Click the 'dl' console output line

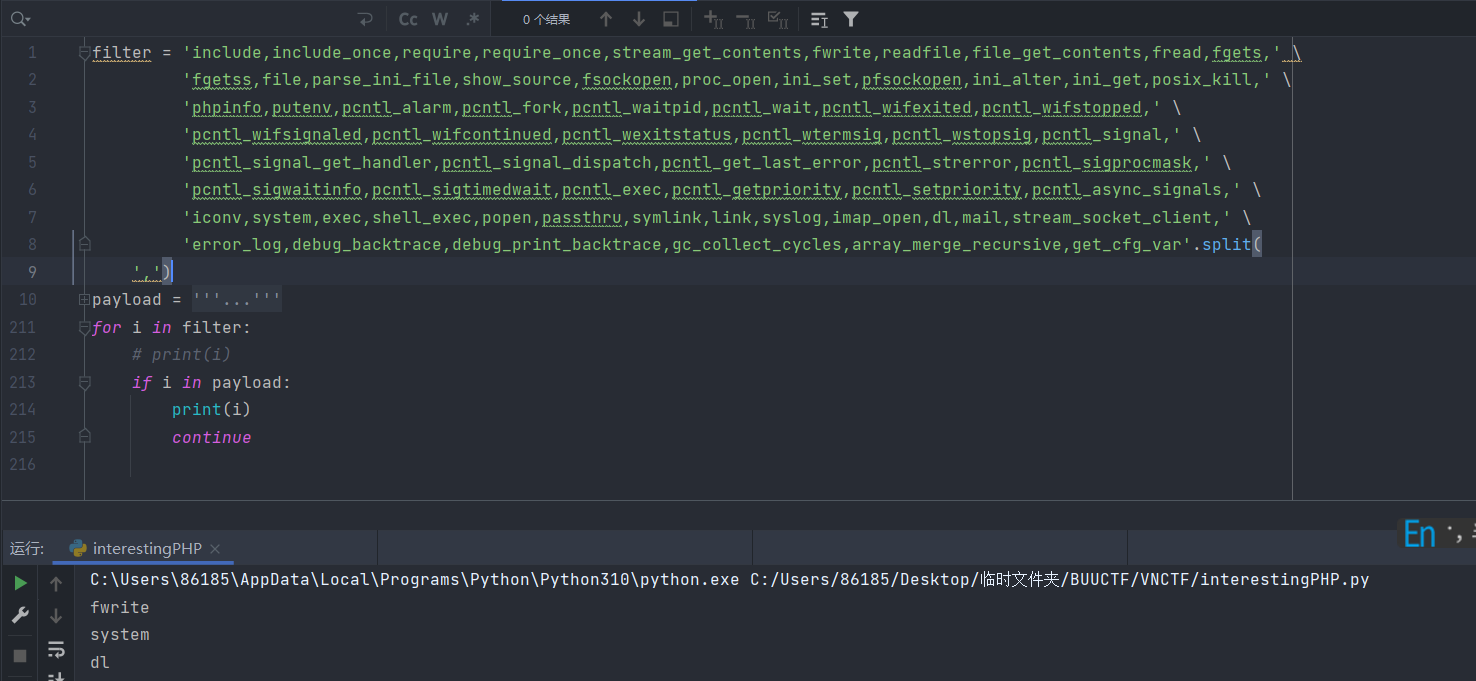tap(100, 662)
